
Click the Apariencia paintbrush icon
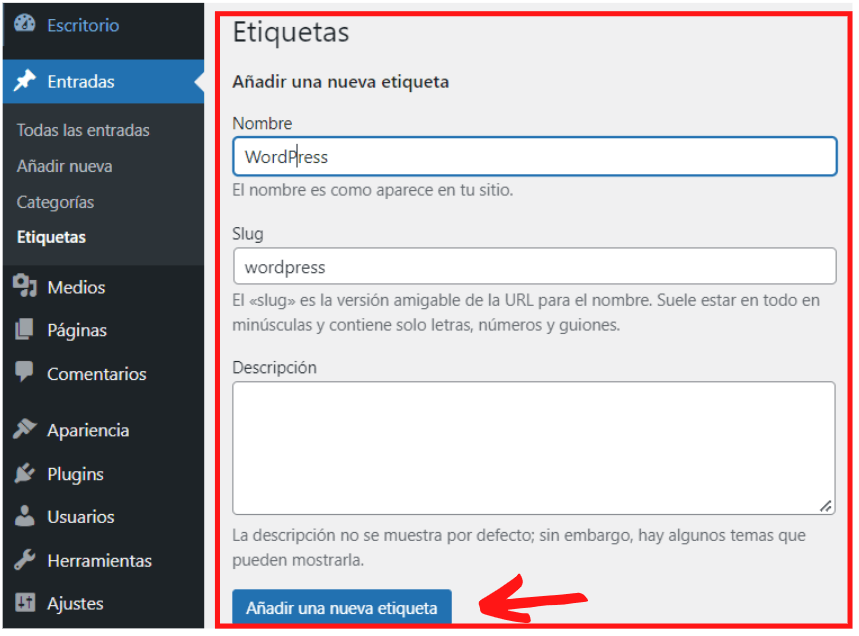pyautogui.click(x=25, y=429)
